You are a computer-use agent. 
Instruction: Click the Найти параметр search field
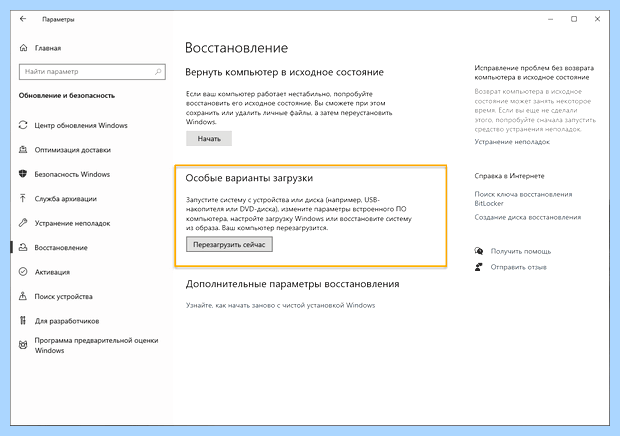[92, 72]
